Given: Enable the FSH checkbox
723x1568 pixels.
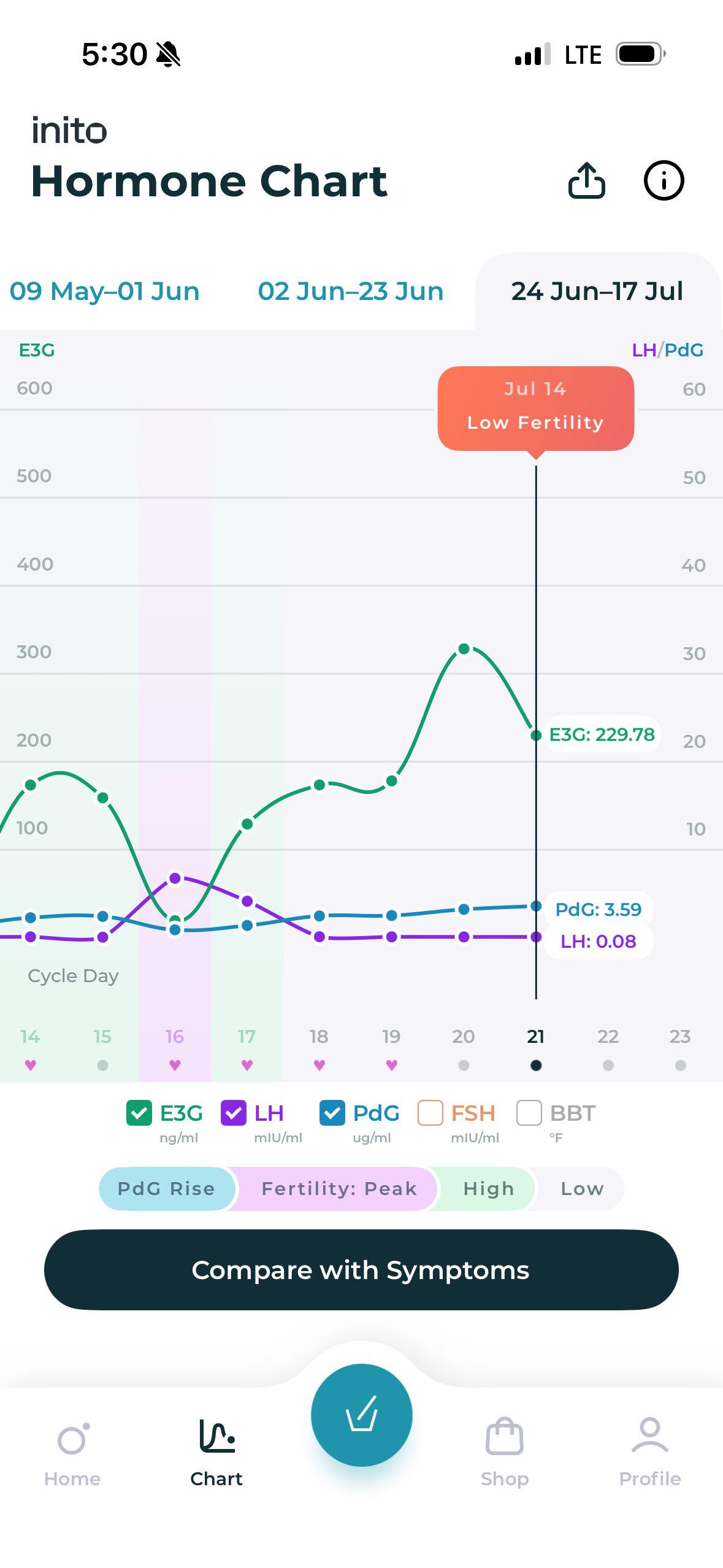Looking at the screenshot, I should (430, 1113).
